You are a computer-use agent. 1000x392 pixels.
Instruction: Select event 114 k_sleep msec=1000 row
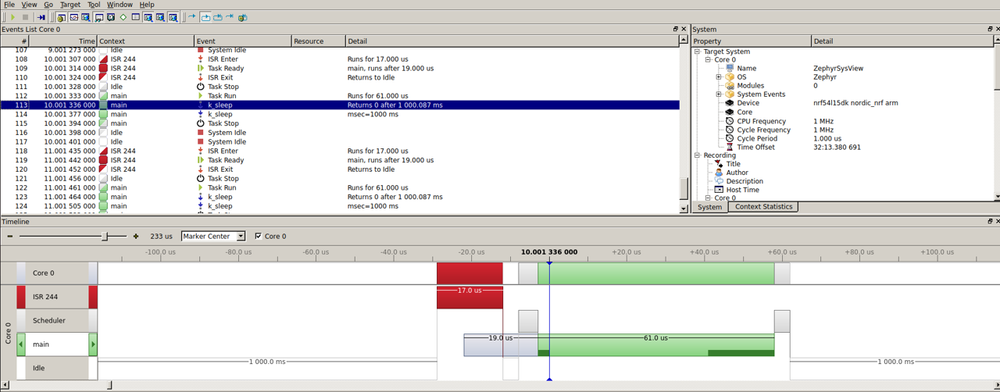tap(339, 114)
